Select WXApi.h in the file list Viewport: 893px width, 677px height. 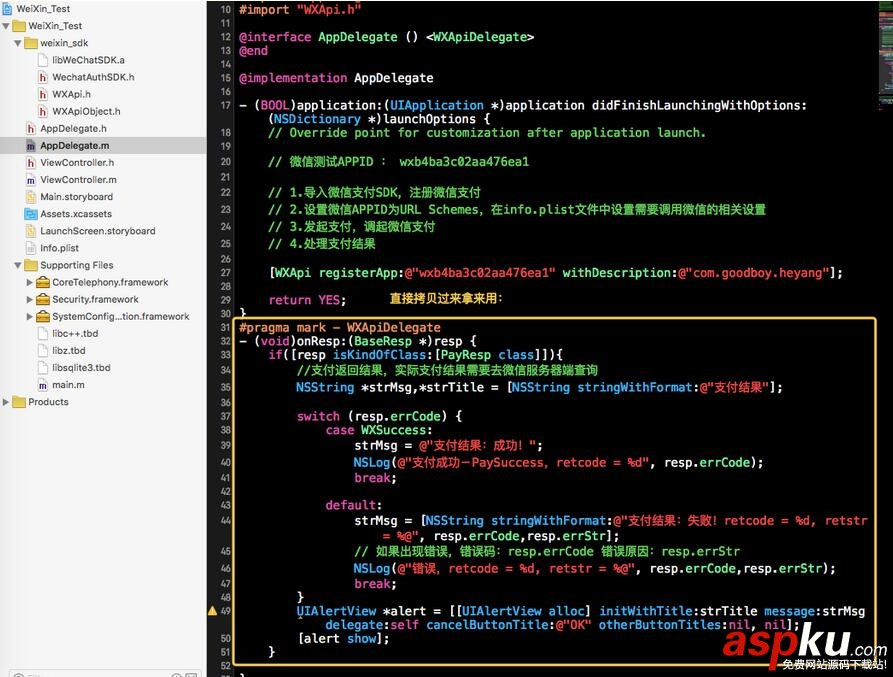pos(71,94)
